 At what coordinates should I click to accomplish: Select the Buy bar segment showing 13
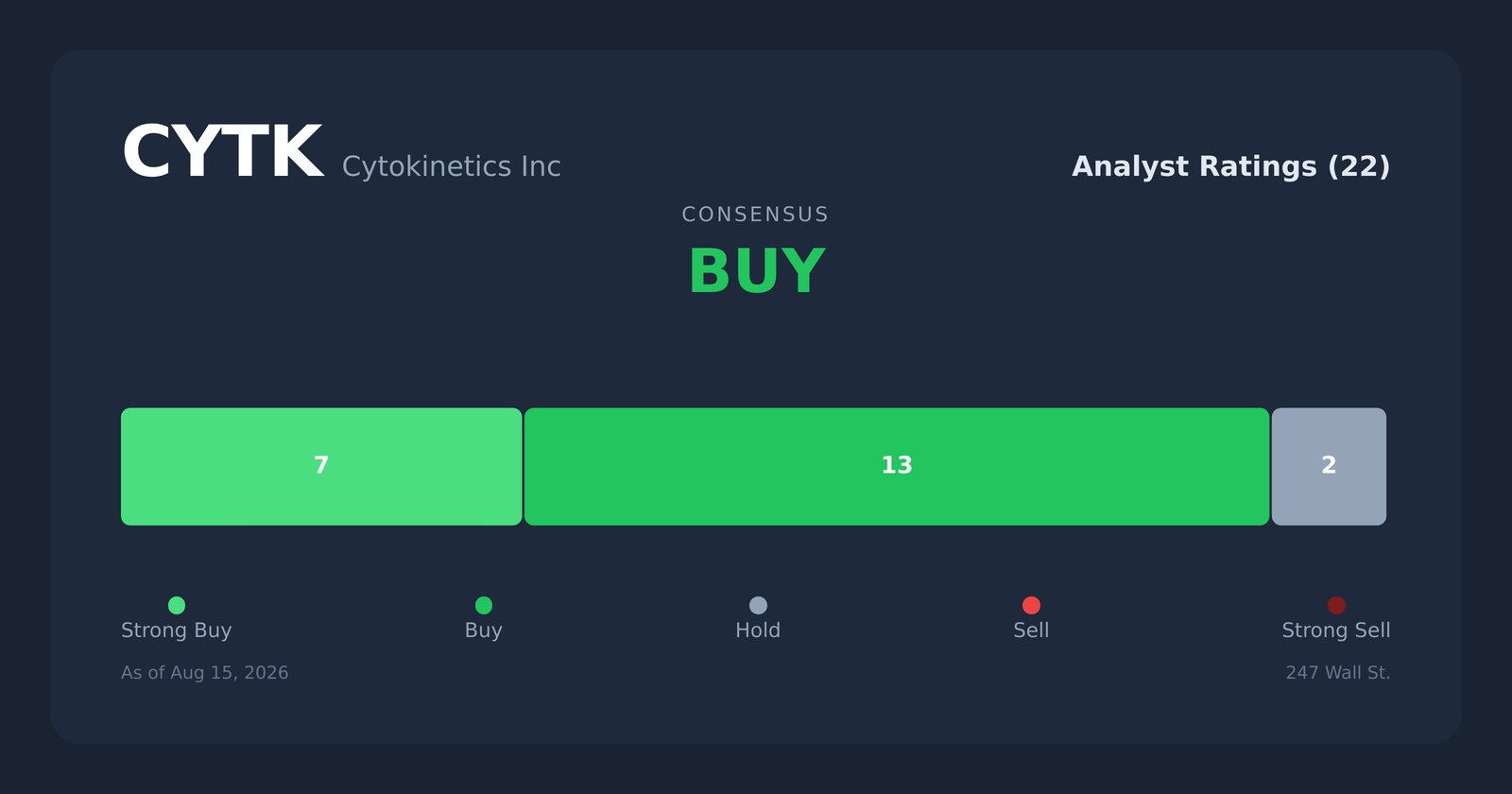tap(897, 467)
